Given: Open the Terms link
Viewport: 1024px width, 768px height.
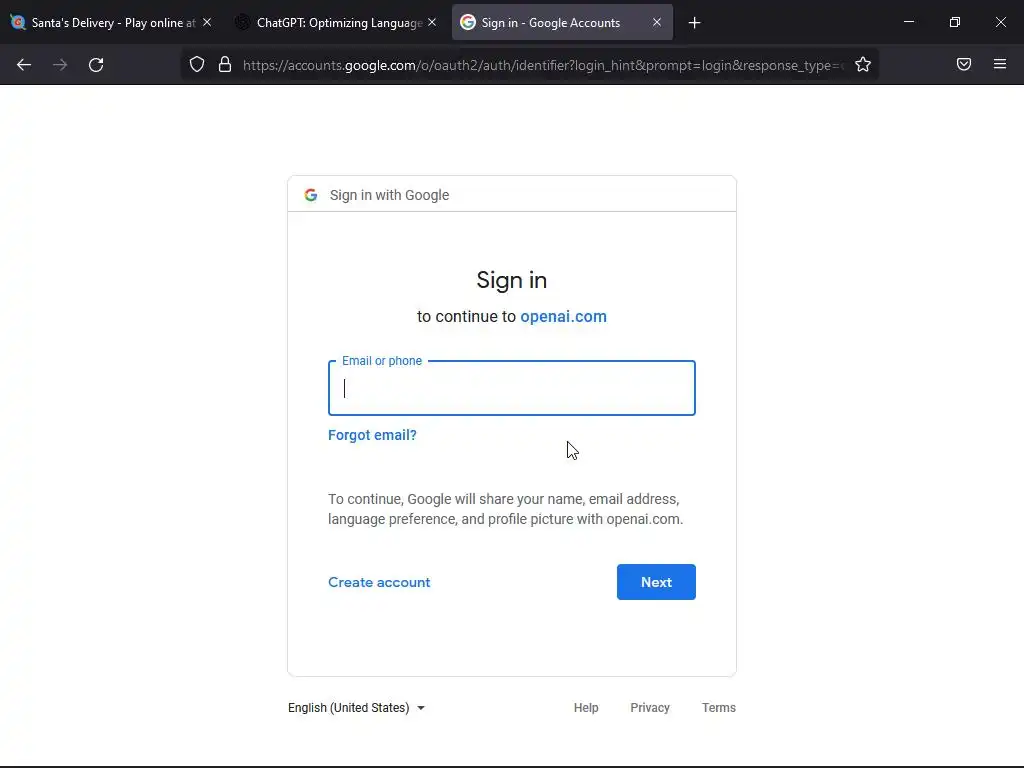Looking at the screenshot, I should 718,708.
